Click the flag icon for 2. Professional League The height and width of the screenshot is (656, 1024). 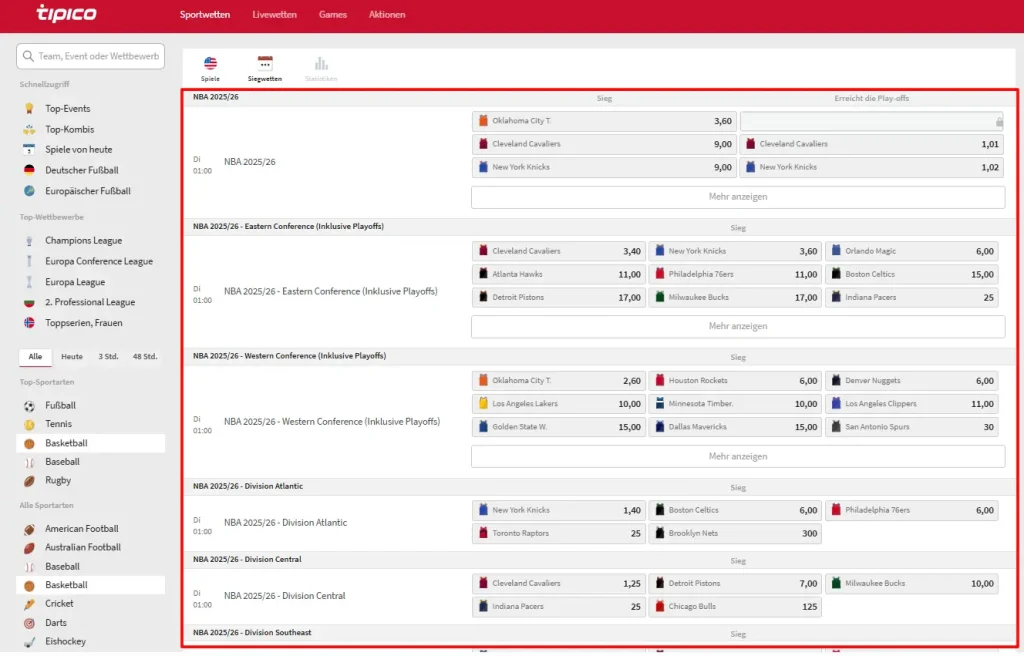click(29, 303)
